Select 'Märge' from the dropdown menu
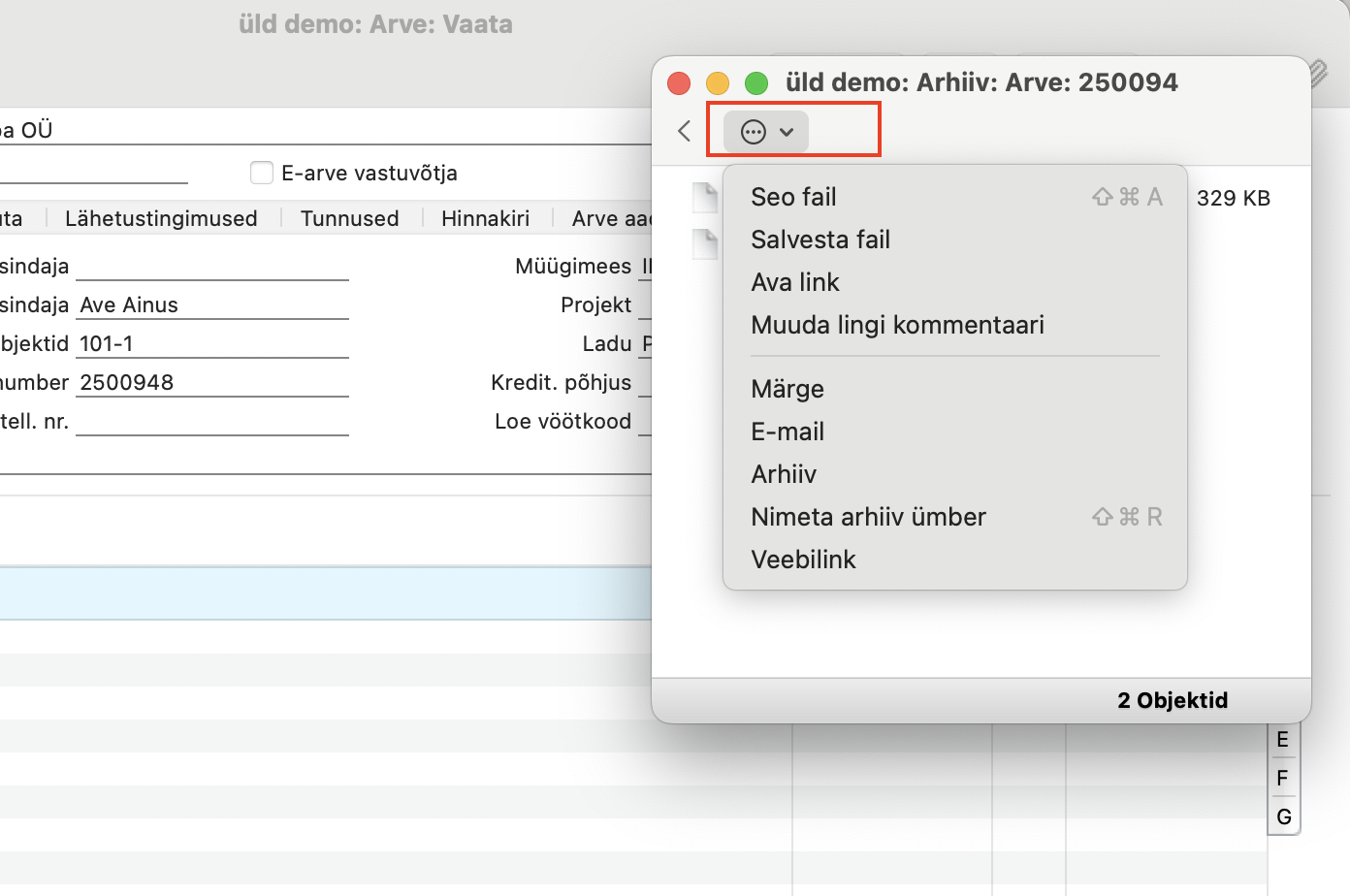 (x=787, y=389)
